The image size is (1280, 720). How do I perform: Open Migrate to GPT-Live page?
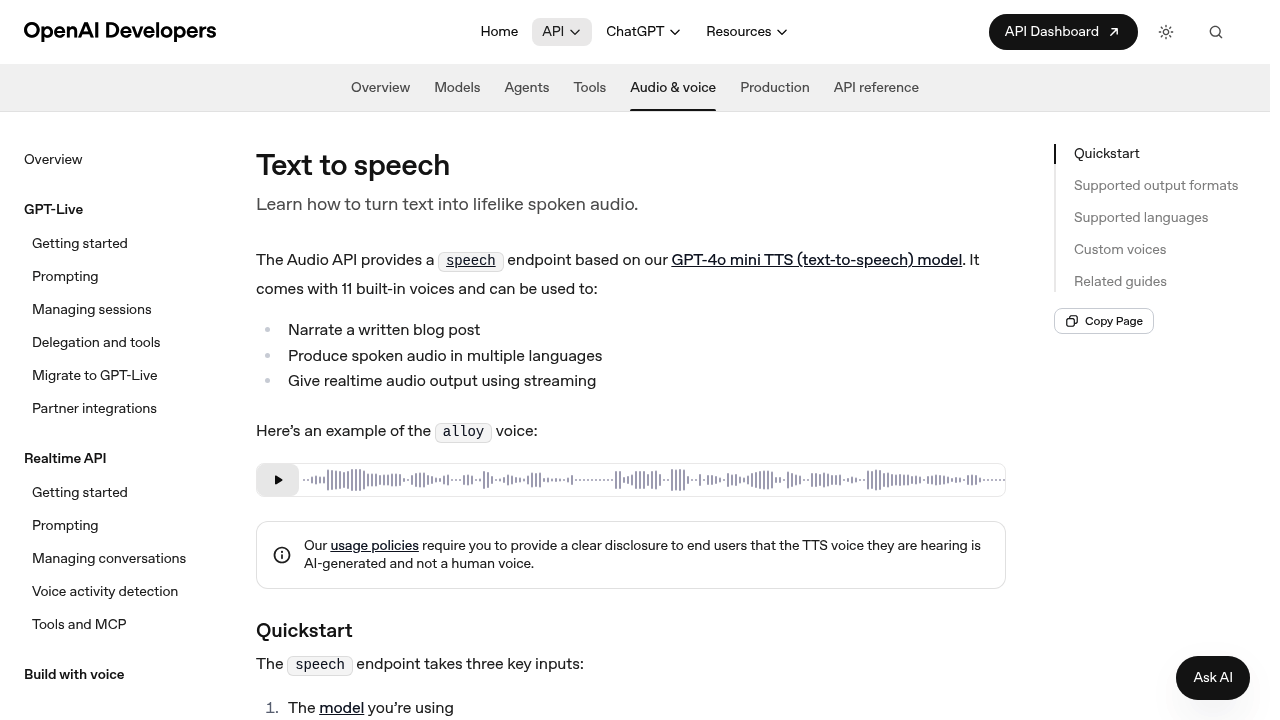pyautogui.click(x=95, y=376)
